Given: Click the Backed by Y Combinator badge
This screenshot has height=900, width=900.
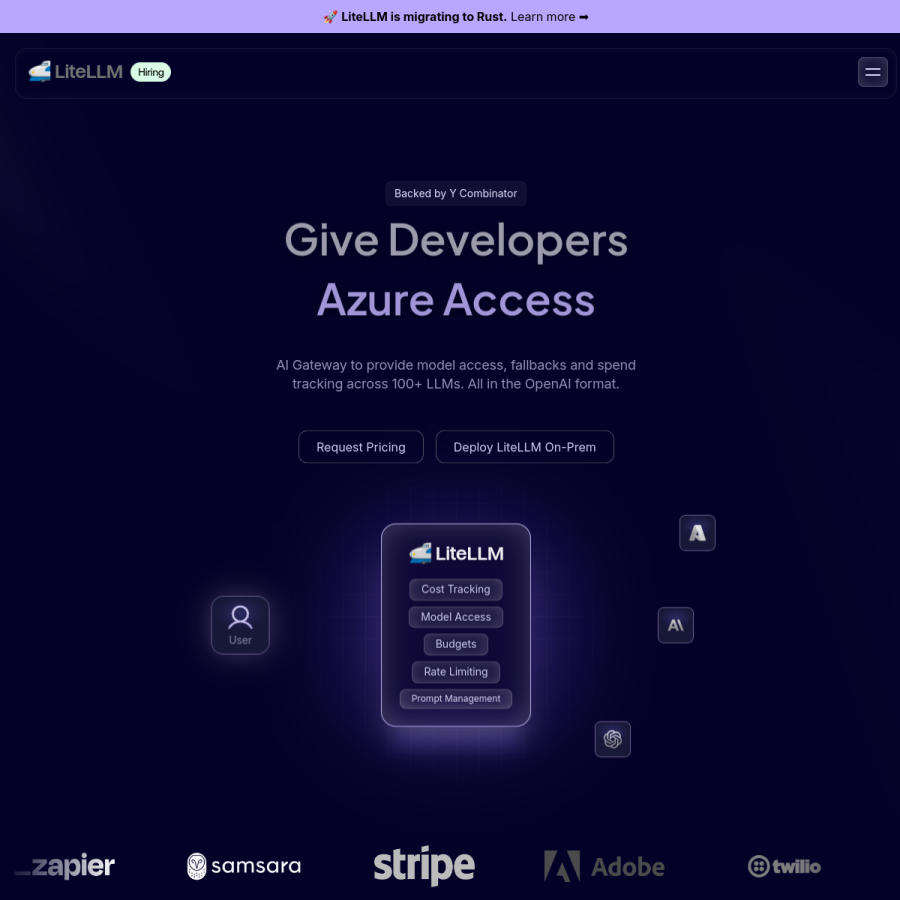Looking at the screenshot, I should (455, 193).
